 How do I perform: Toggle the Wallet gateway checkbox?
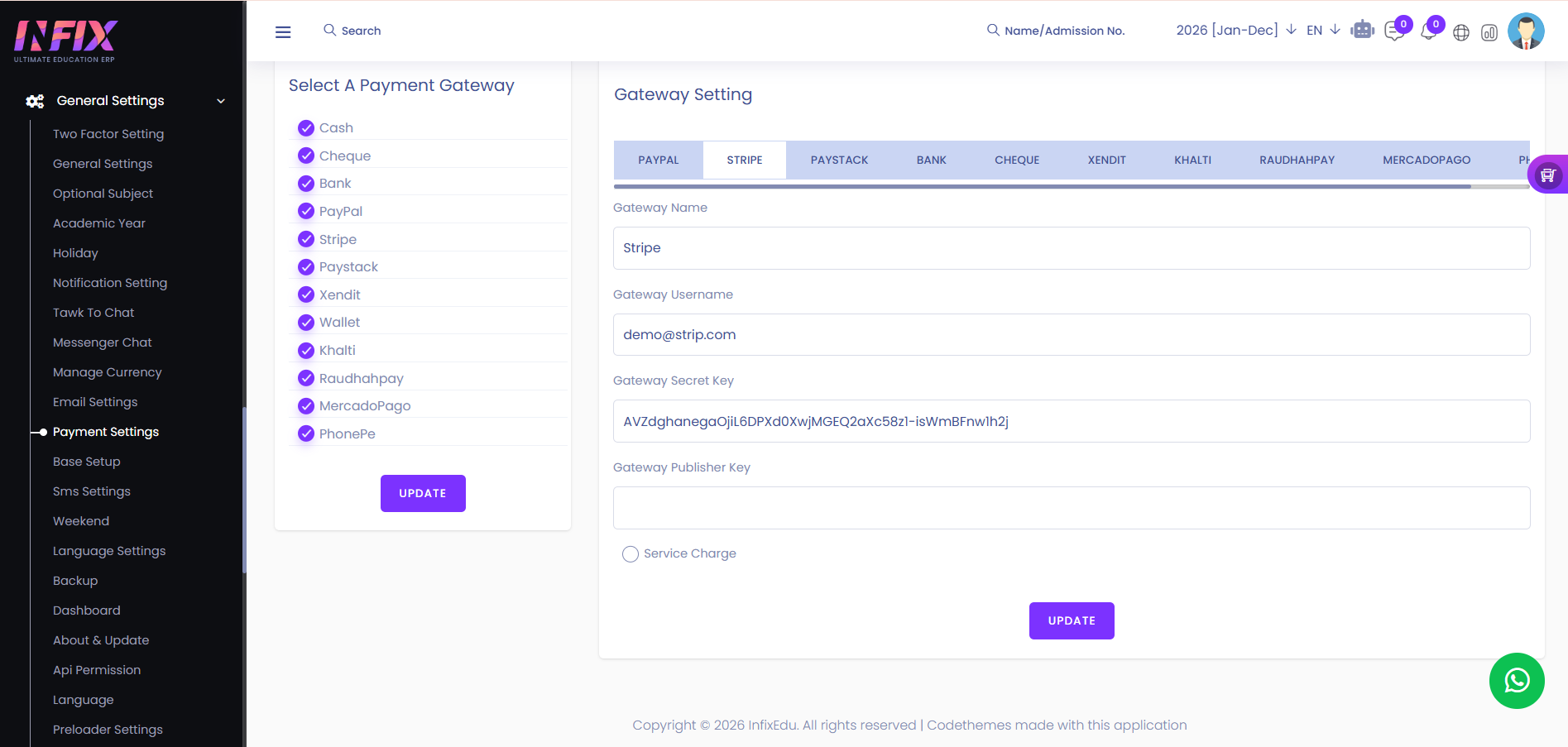pos(306,322)
